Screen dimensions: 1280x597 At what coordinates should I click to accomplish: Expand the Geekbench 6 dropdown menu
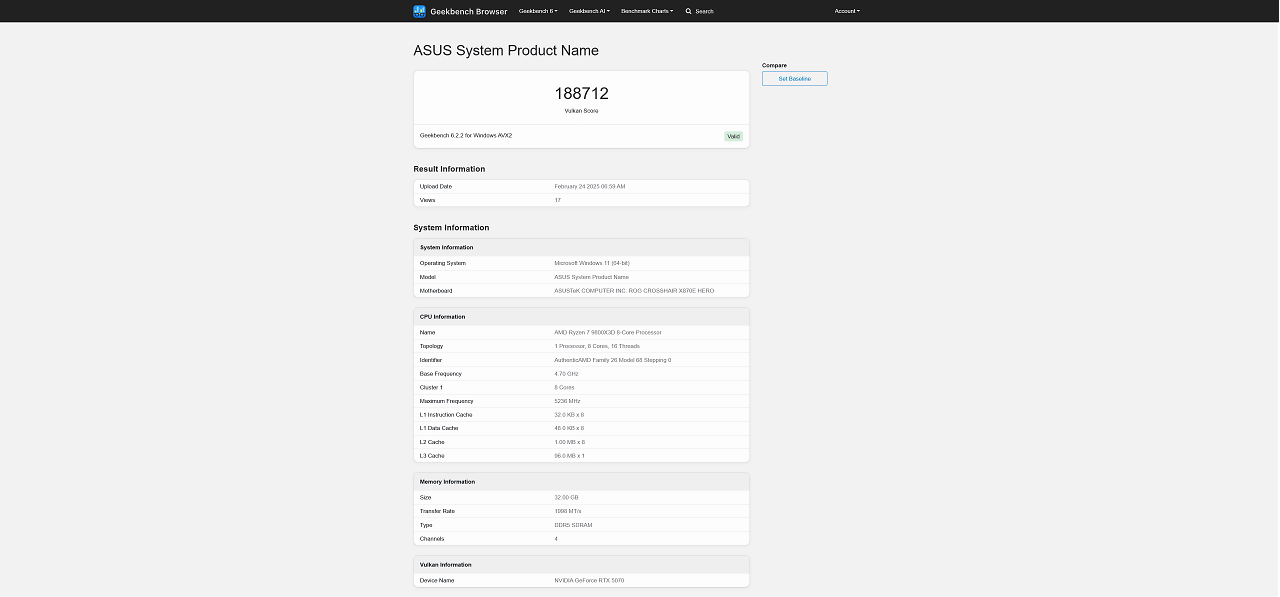[x=538, y=11]
